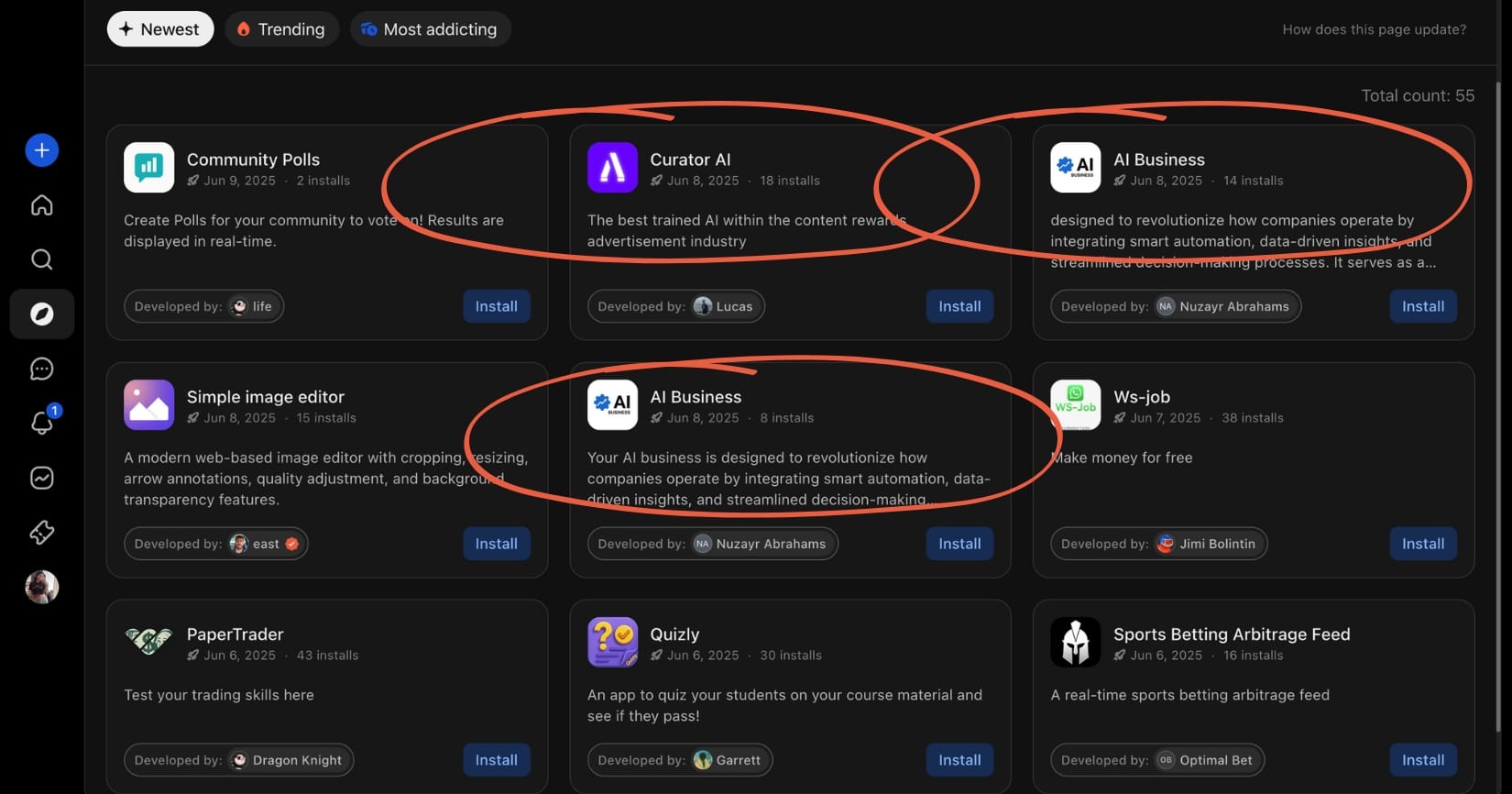Viewport: 1512px width, 794px height.
Task: Click the ticket icon in the sidebar
Action: coord(41,532)
